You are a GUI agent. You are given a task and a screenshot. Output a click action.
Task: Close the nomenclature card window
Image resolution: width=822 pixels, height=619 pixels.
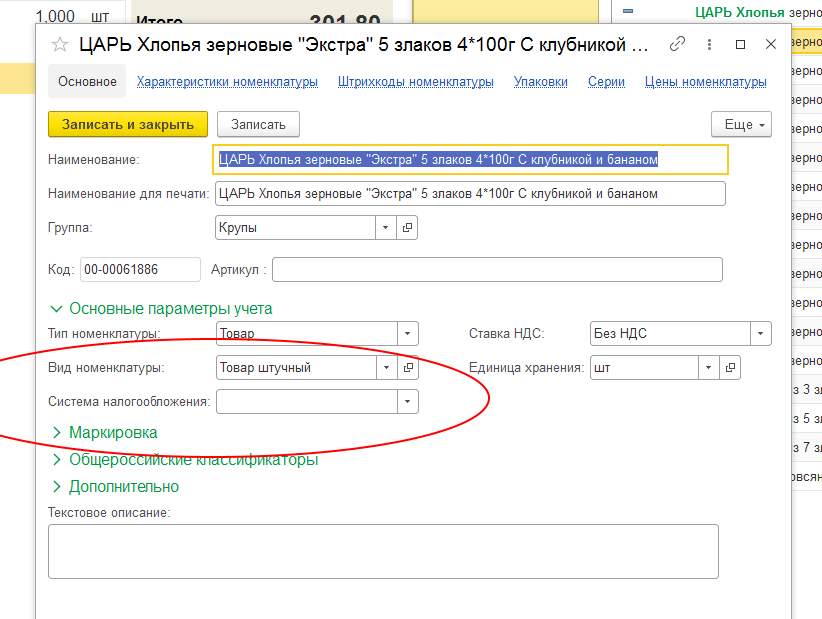pyautogui.click(x=771, y=45)
